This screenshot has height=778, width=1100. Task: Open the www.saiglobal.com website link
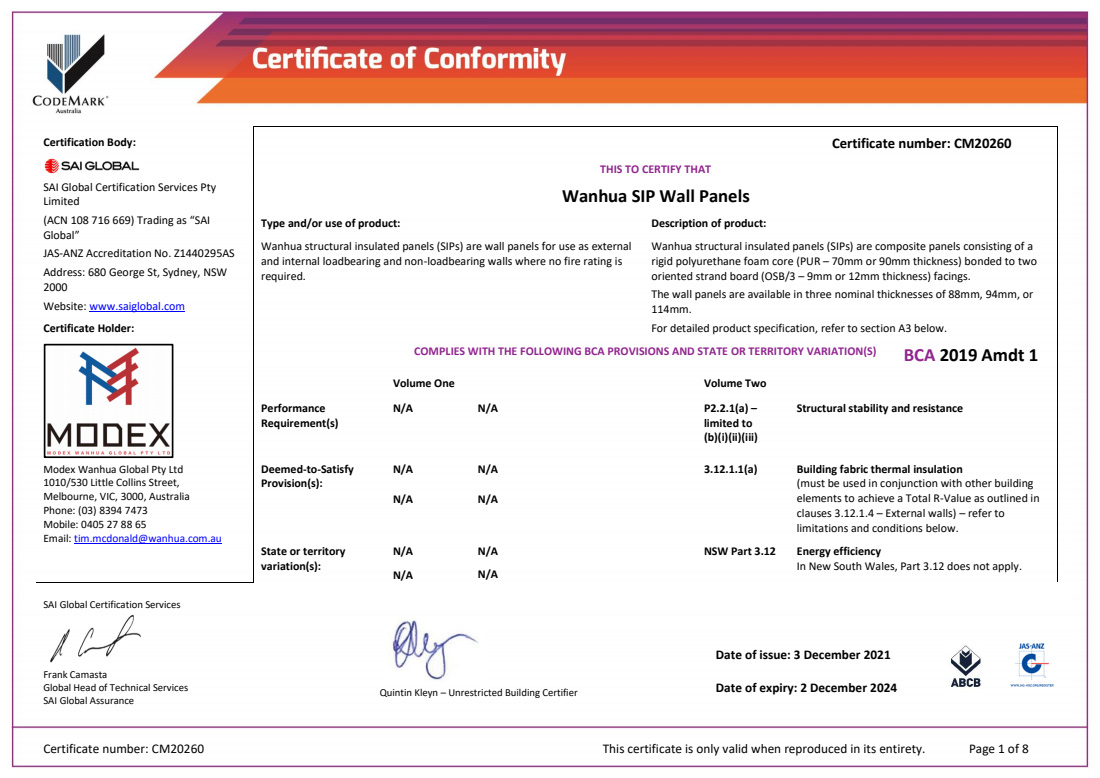[137, 307]
